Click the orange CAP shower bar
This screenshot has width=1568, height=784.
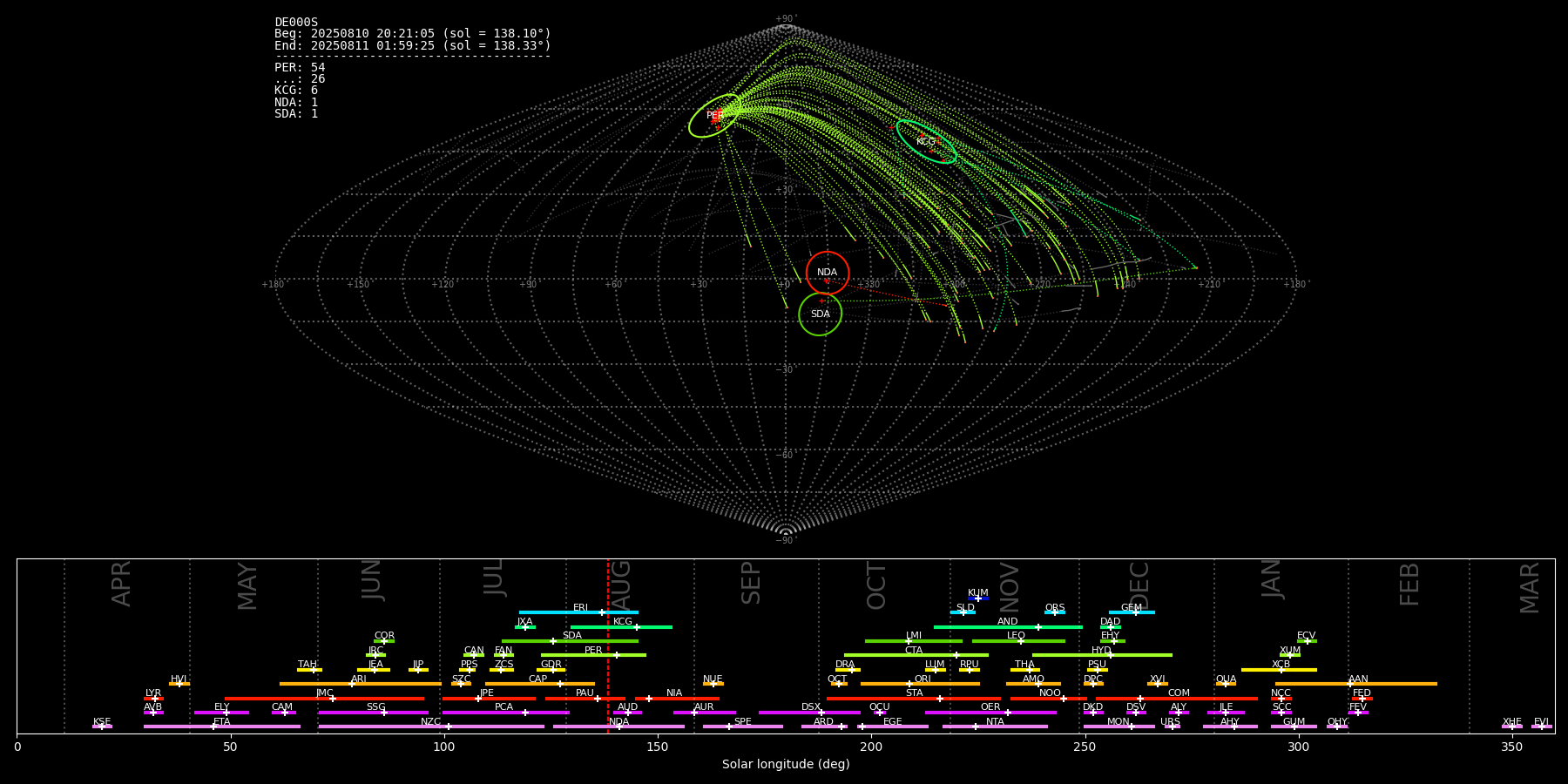click(540, 684)
